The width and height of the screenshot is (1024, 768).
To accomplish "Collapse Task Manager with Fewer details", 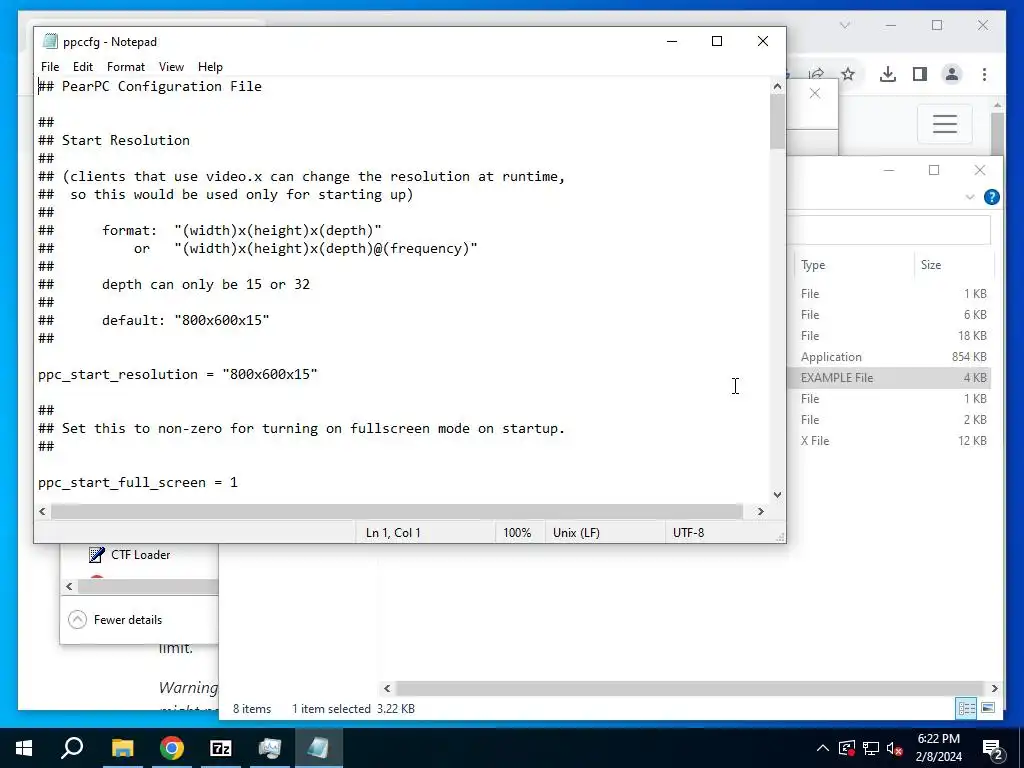I will point(115,620).
